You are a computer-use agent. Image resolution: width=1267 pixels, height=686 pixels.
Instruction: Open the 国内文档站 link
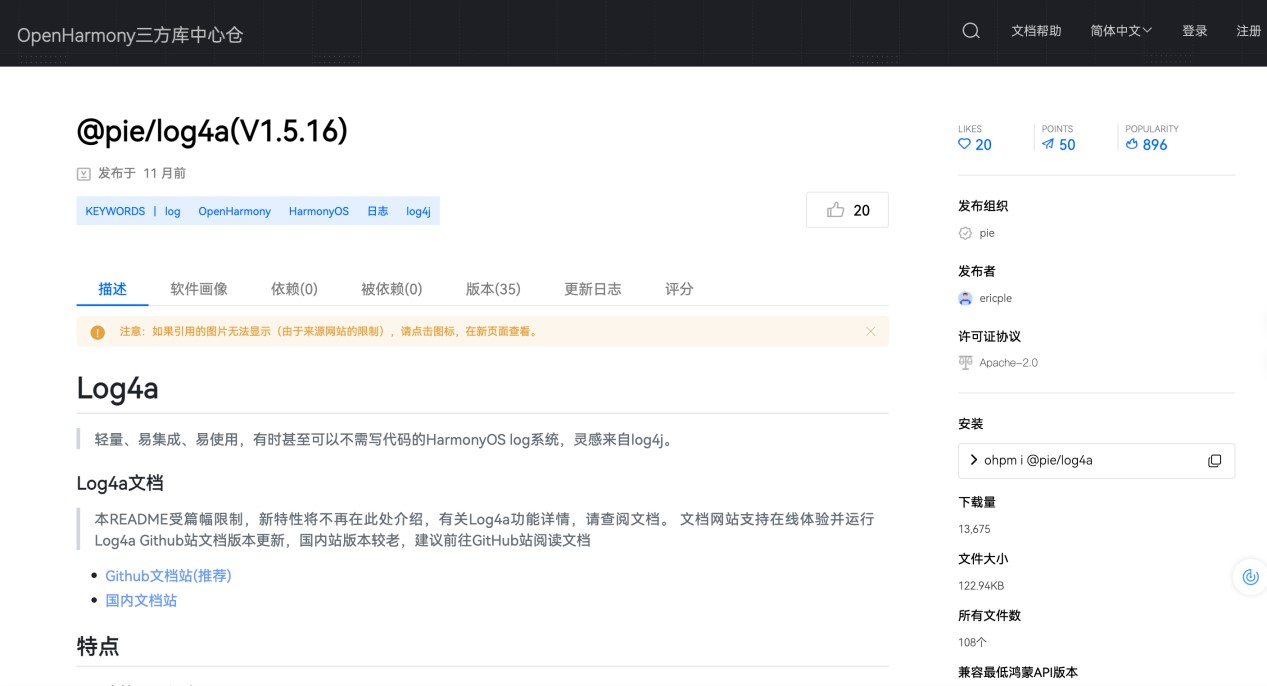coord(141,601)
